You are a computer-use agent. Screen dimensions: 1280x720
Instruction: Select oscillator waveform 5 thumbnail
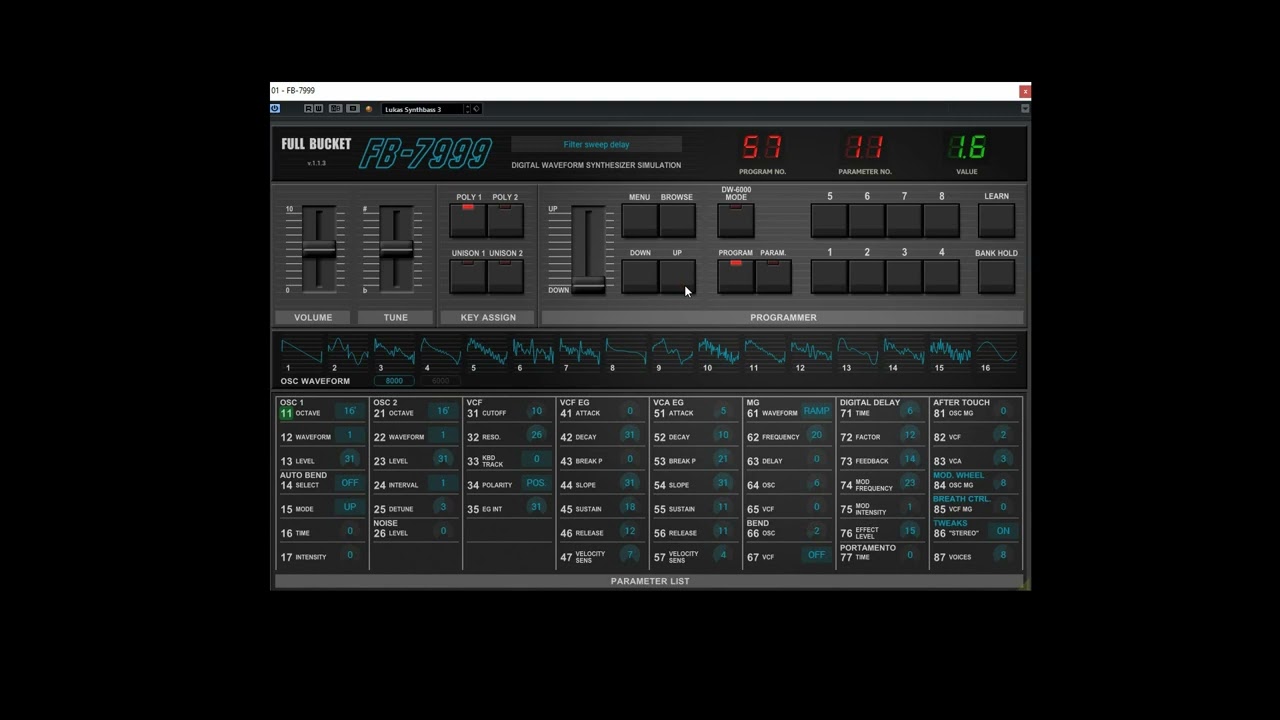[x=487, y=352]
